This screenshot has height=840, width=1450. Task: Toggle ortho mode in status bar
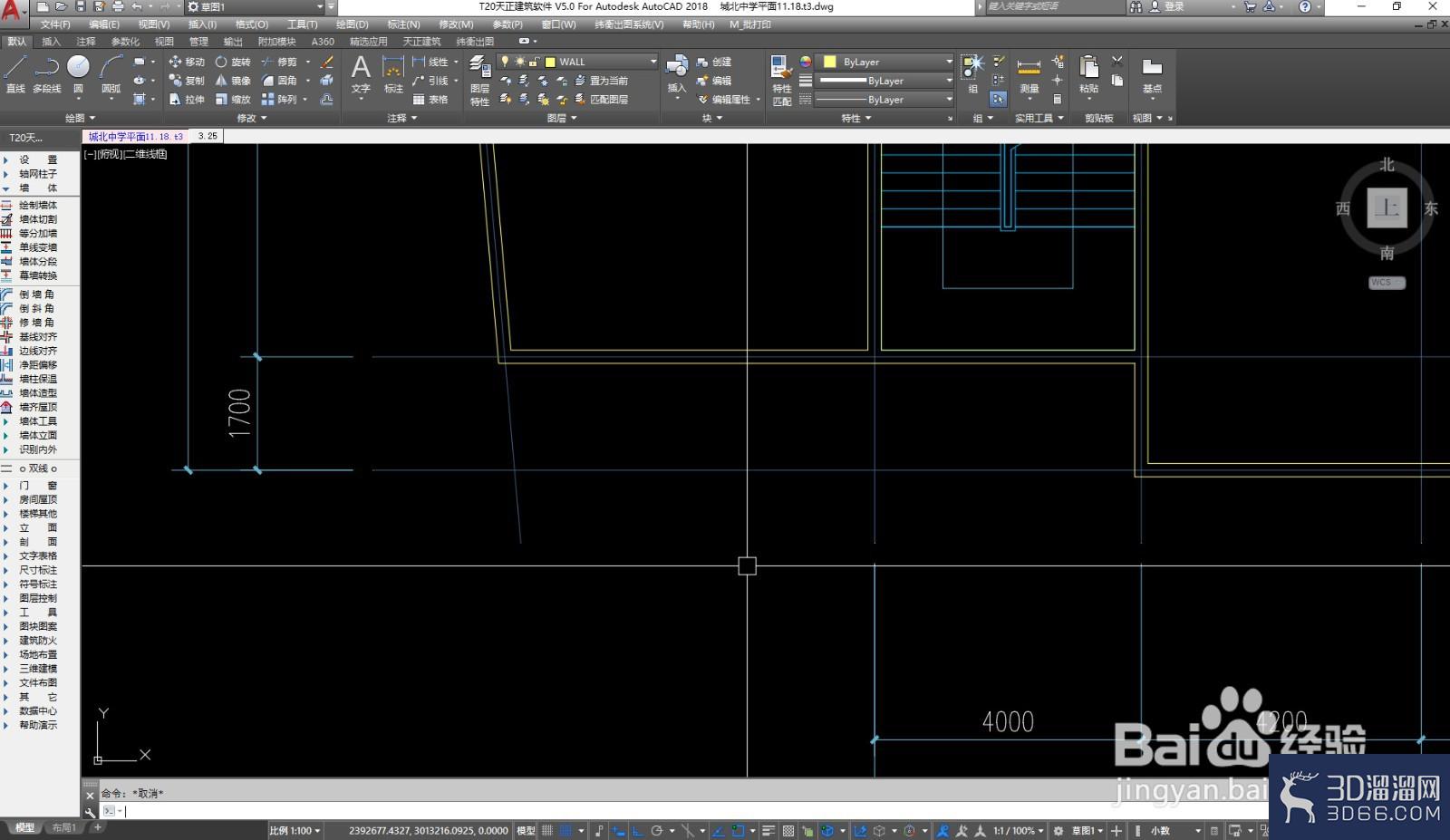[x=638, y=830]
